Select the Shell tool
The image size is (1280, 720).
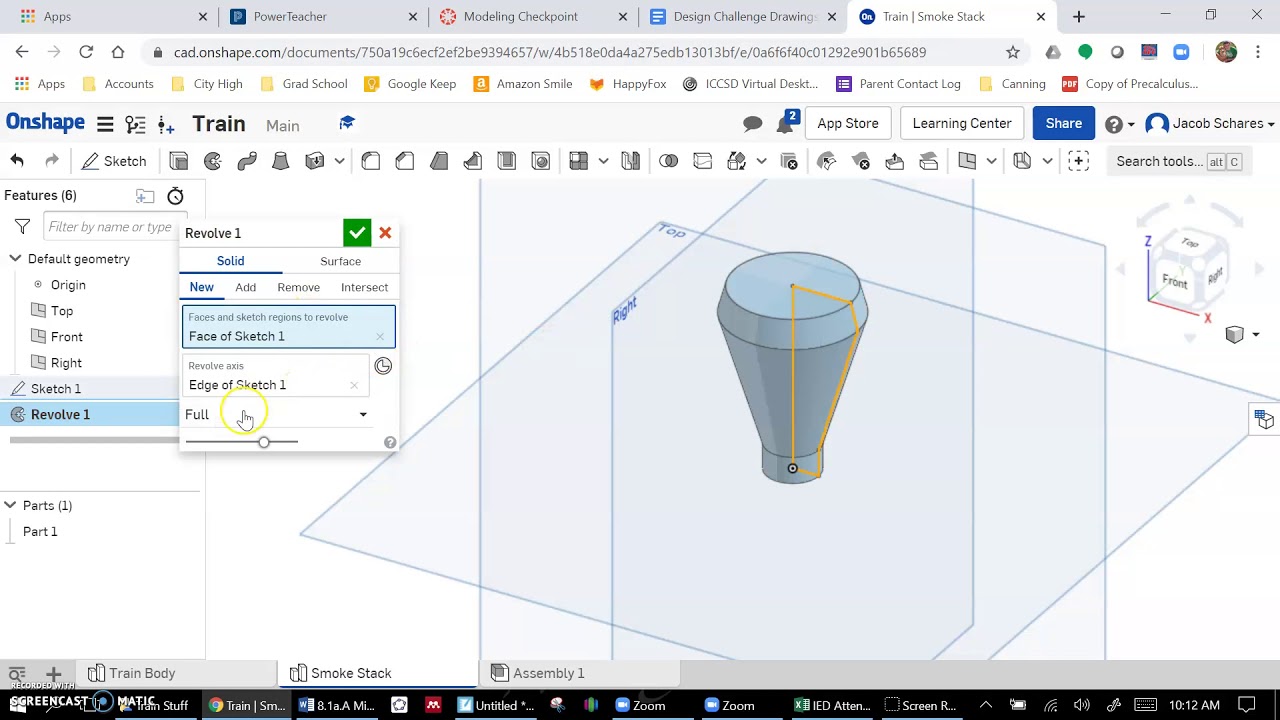[x=507, y=161]
